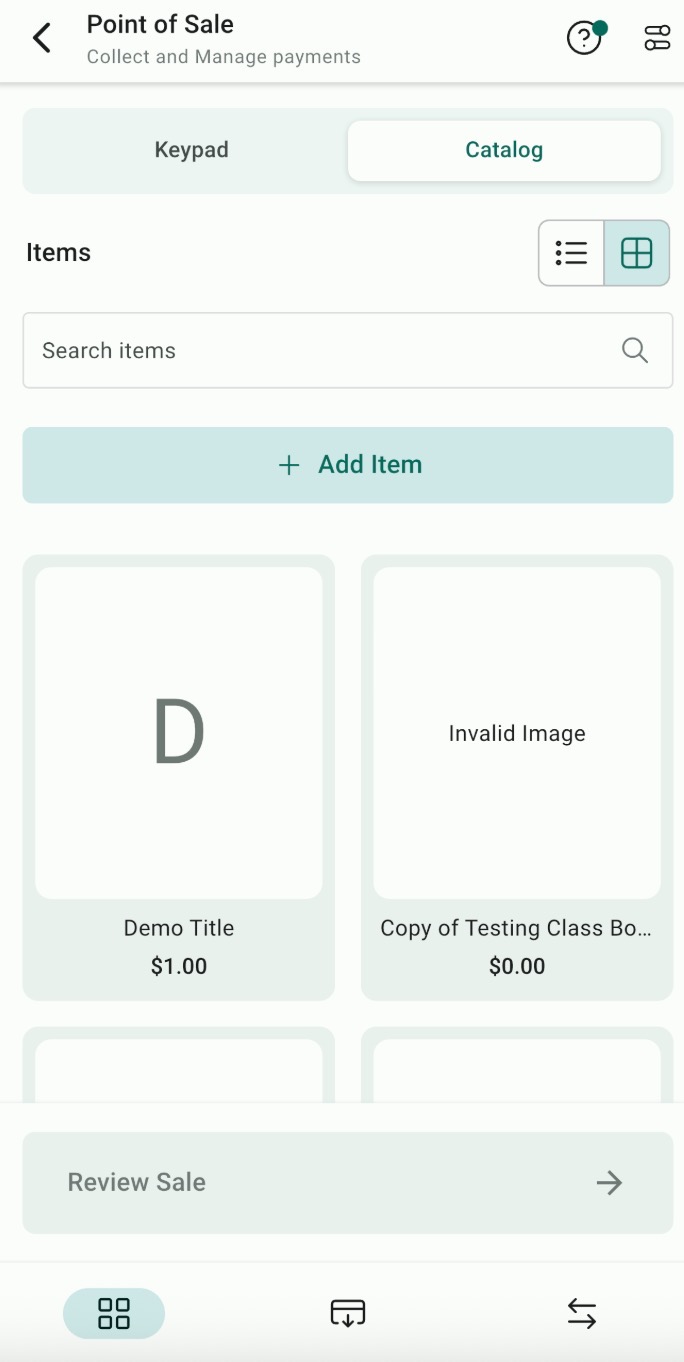Focus the Search items field
The width and height of the screenshot is (684, 1362).
tap(320, 350)
